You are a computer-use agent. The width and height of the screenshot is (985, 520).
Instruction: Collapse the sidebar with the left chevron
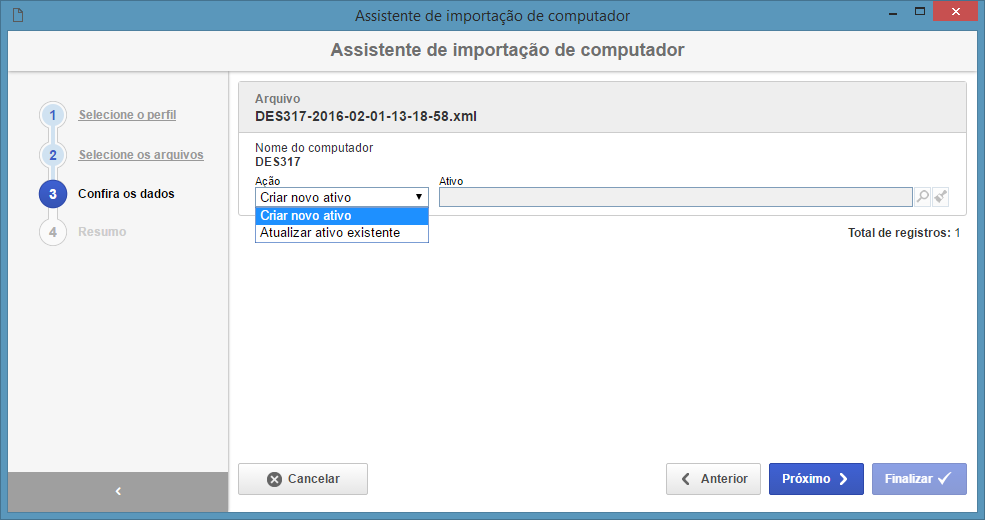tap(118, 491)
